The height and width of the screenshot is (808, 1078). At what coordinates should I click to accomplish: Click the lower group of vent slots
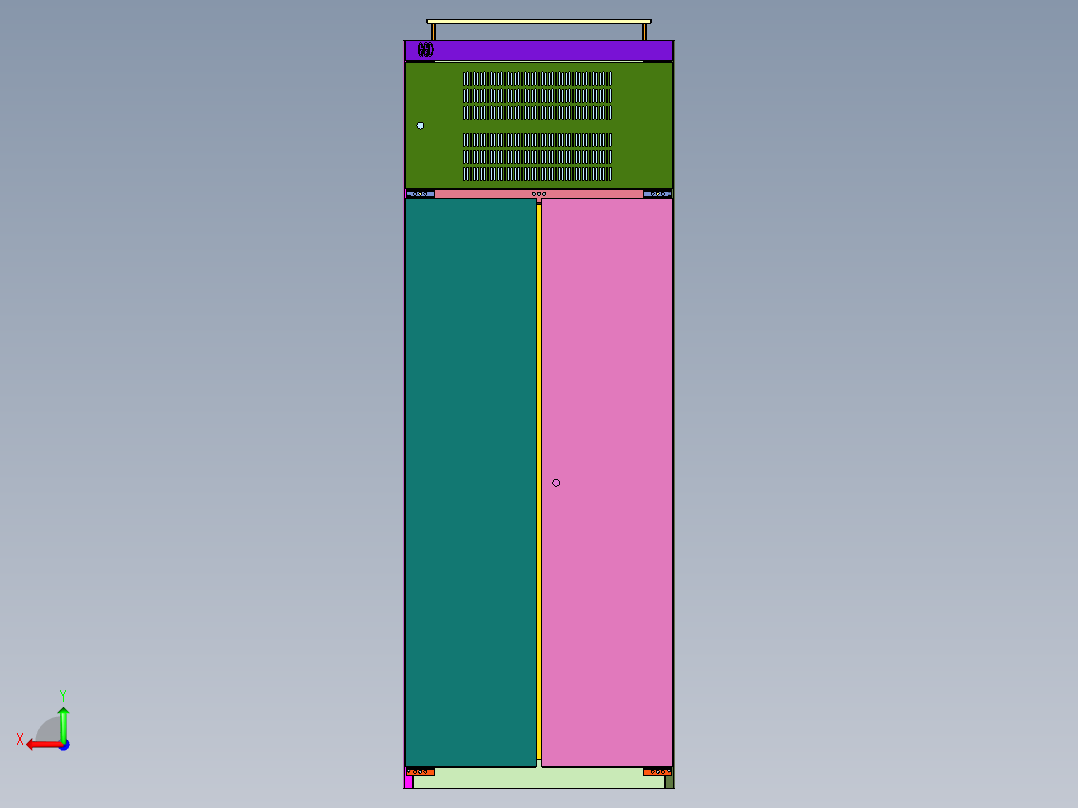538,157
